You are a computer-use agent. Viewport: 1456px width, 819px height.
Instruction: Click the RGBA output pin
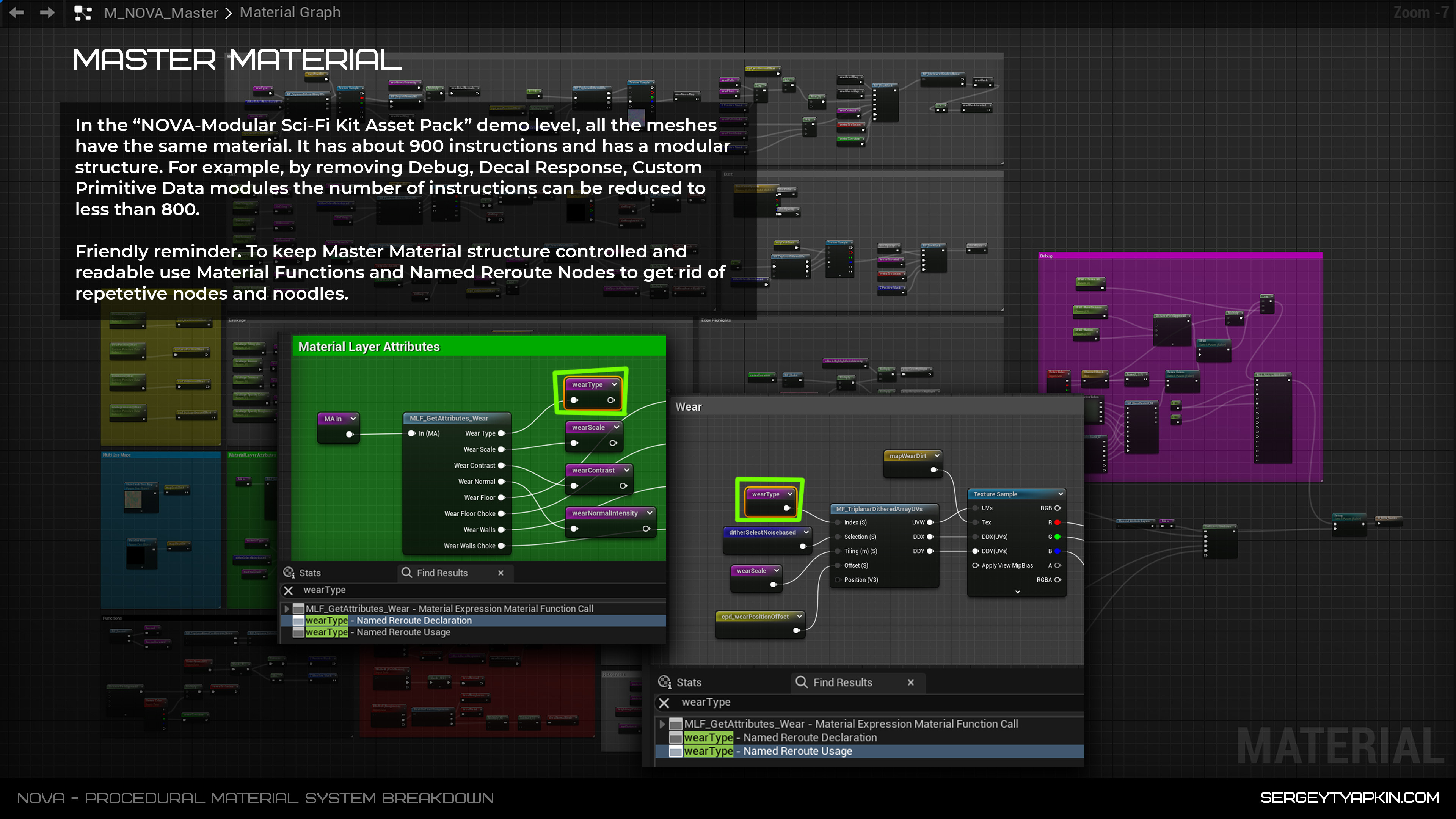(x=1057, y=580)
